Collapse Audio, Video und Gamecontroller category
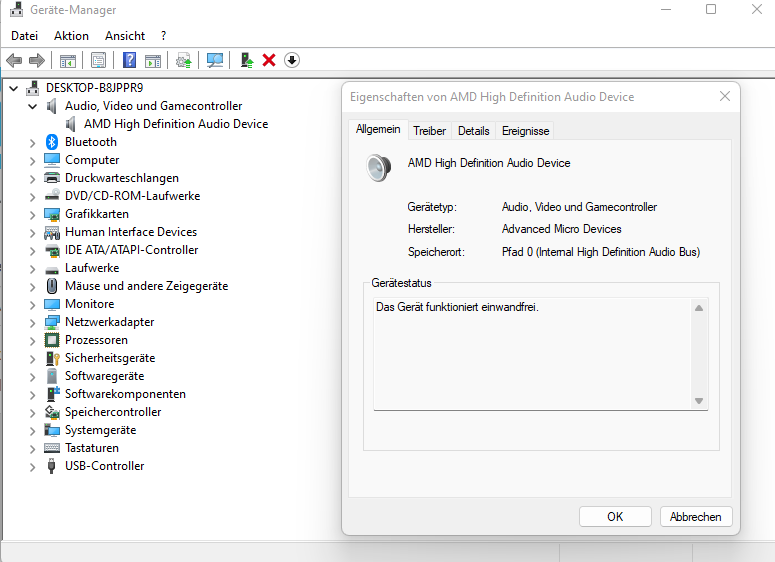This screenshot has width=775, height=562. tap(33, 106)
